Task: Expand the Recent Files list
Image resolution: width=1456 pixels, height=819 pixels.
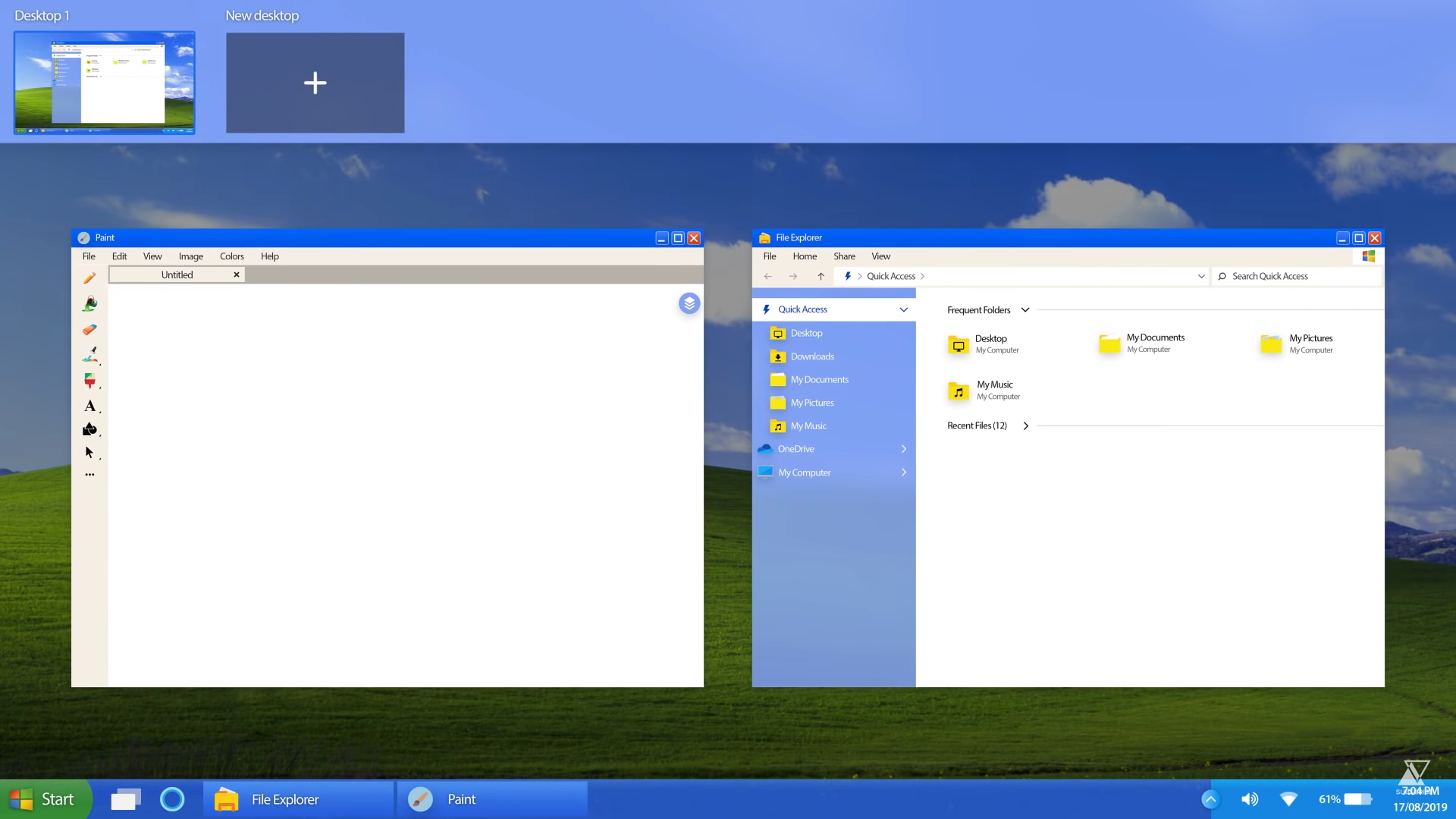Action: [x=1025, y=425]
